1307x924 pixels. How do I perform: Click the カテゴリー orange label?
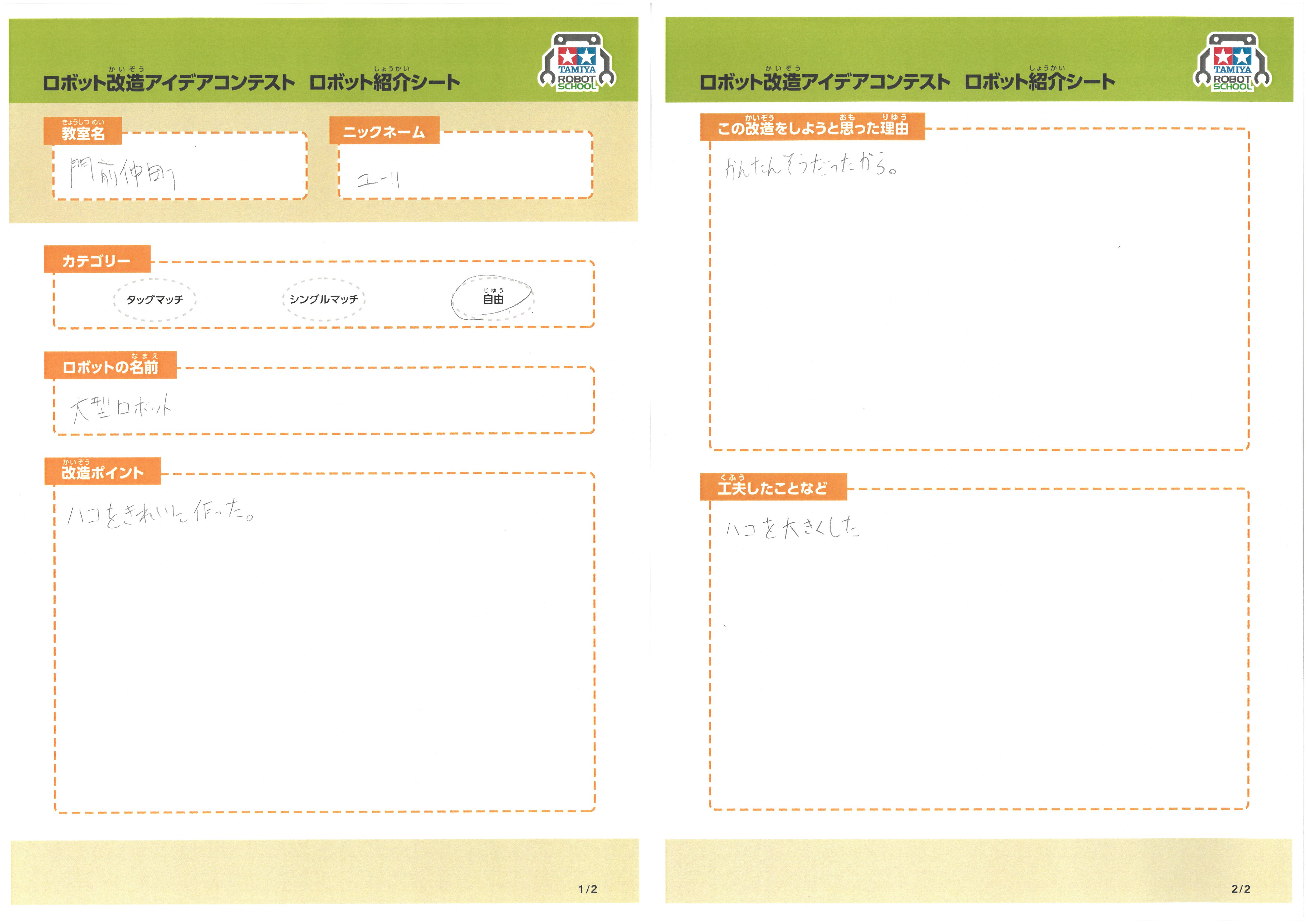tap(97, 260)
